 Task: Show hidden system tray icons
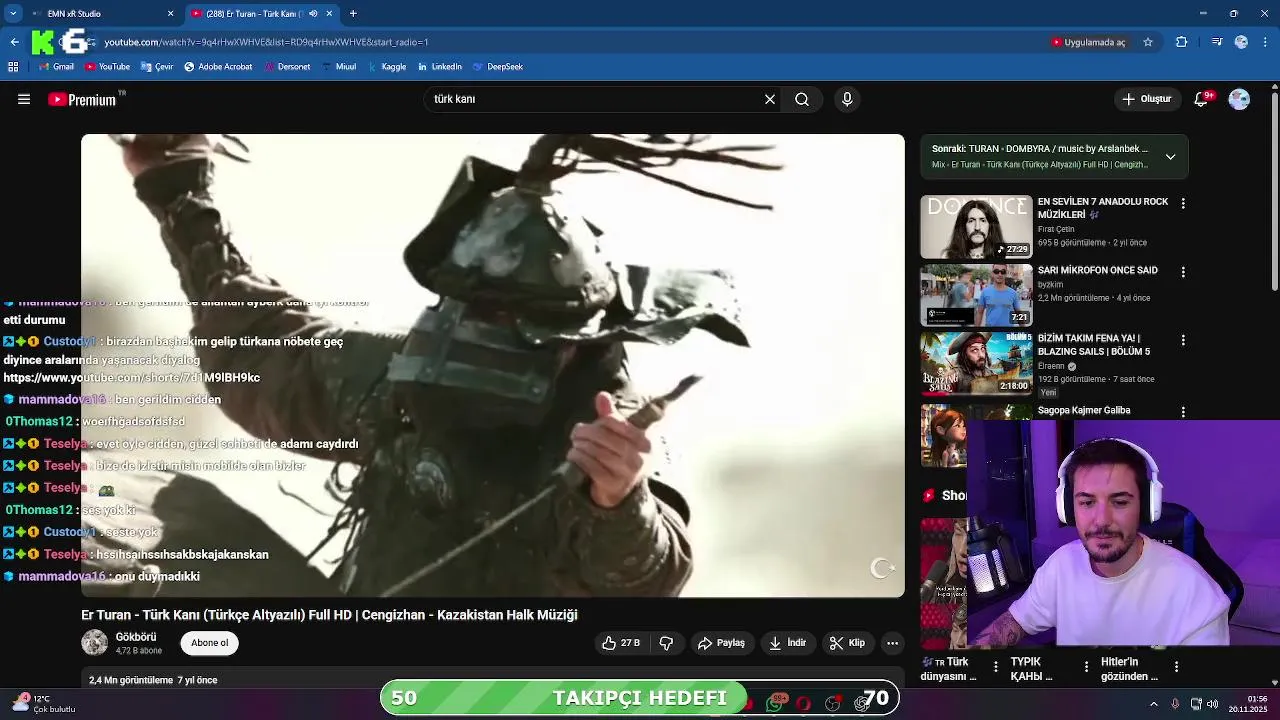click(1153, 704)
